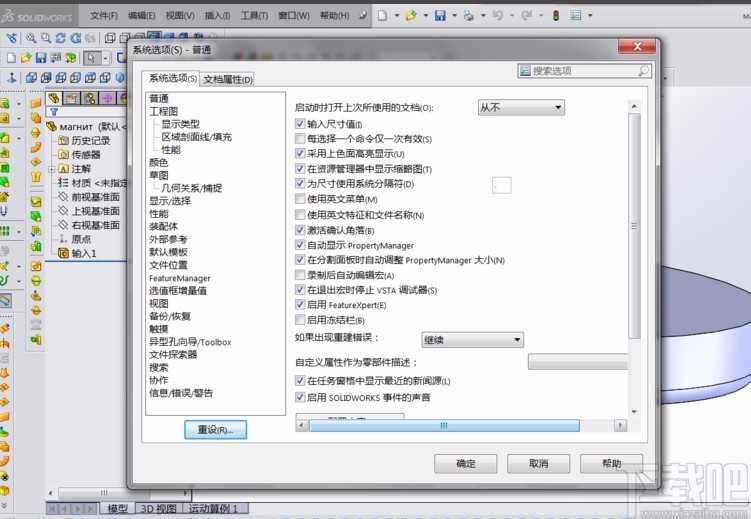
Task: Click the Open folder icon in the top toolbar
Action: coord(411,15)
